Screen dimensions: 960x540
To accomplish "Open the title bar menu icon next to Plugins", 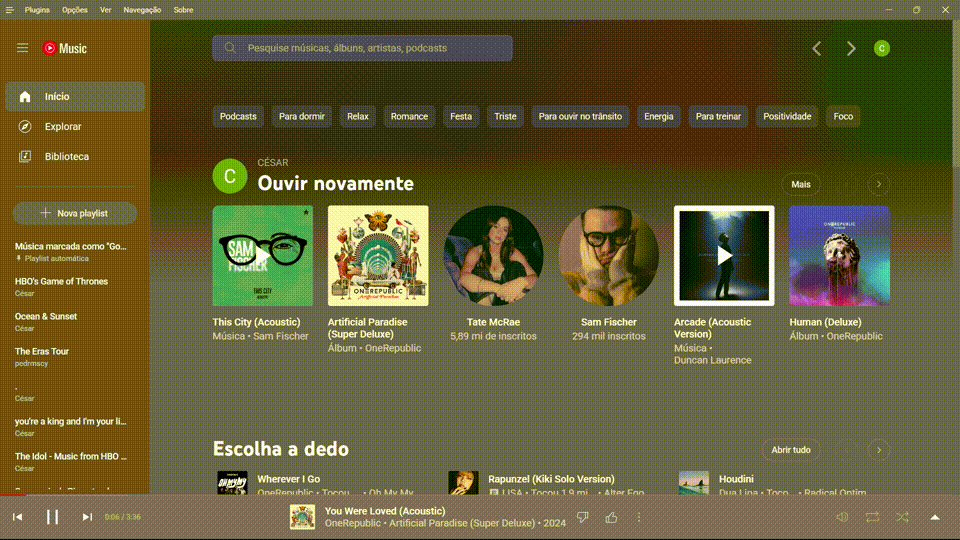I will [x=9, y=10].
